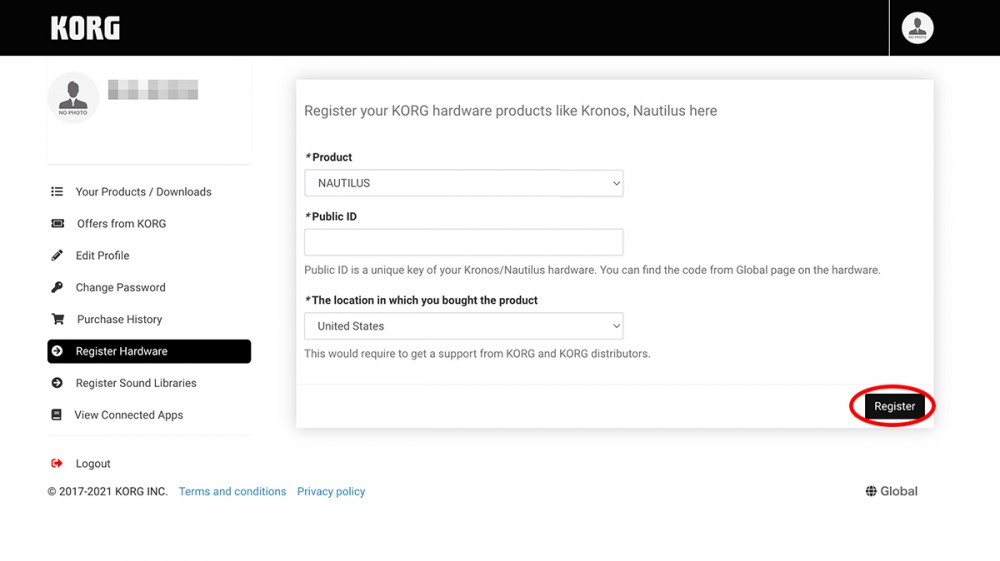The image size is (1000, 561).
Task: Click the list icon beside Your Products / Downloads
Action: coord(57,191)
